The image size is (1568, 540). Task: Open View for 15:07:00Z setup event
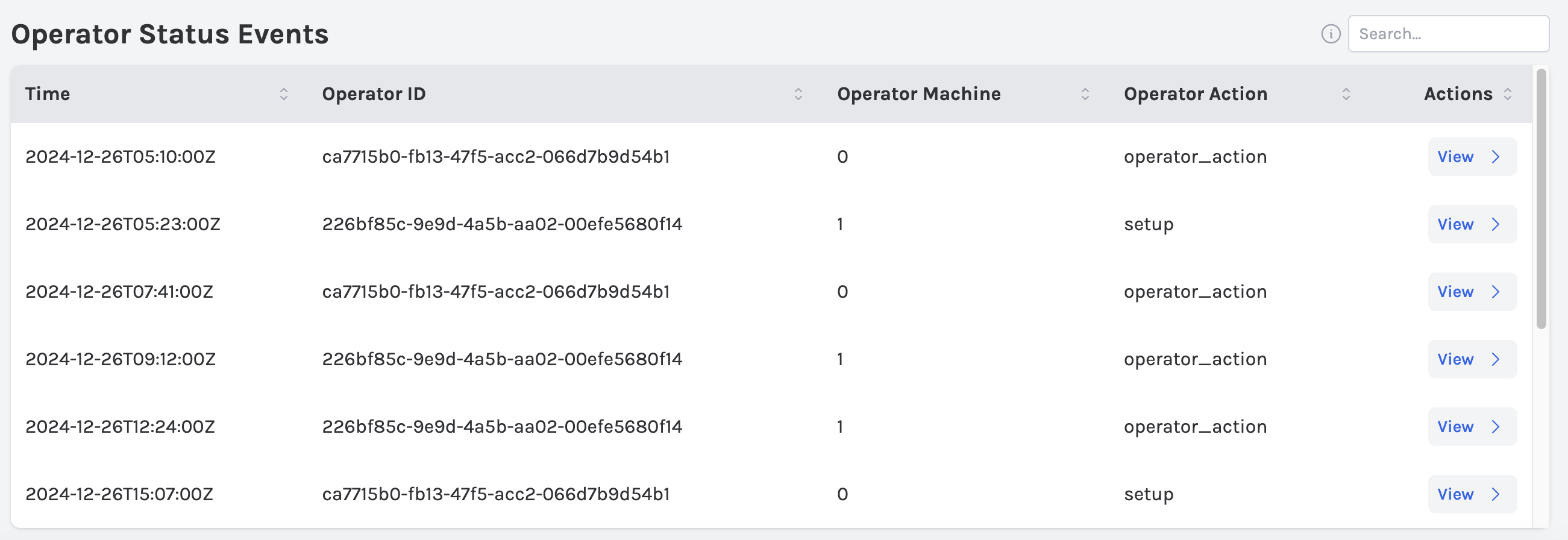1471,494
